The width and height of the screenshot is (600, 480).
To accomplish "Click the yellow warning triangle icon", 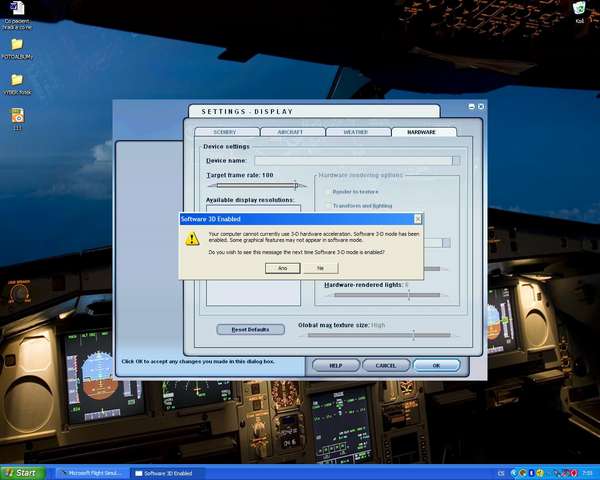I will (192, 239).
